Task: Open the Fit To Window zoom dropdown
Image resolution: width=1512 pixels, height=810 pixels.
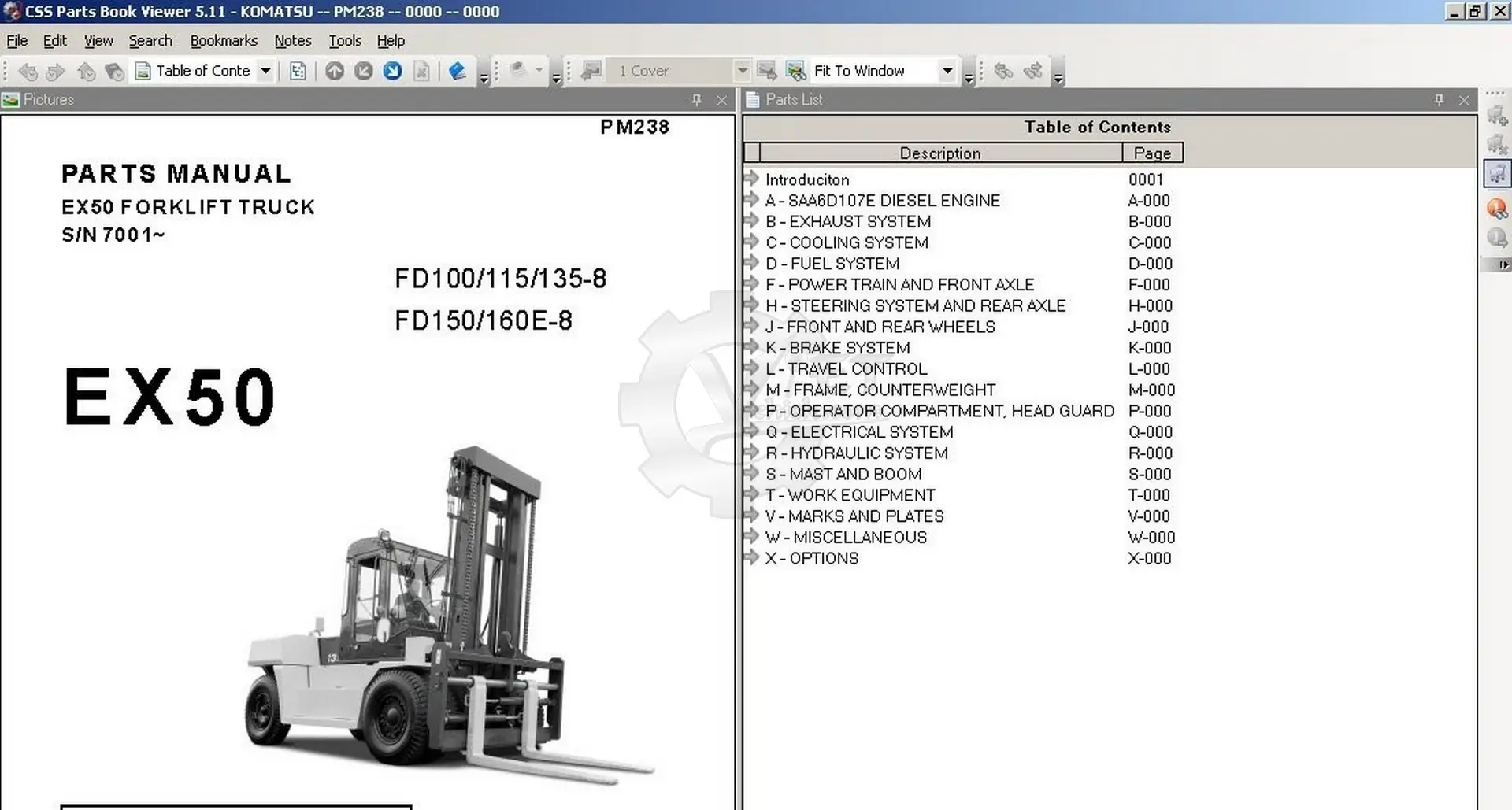Action: pyautogui.click(x=947, y=71)
